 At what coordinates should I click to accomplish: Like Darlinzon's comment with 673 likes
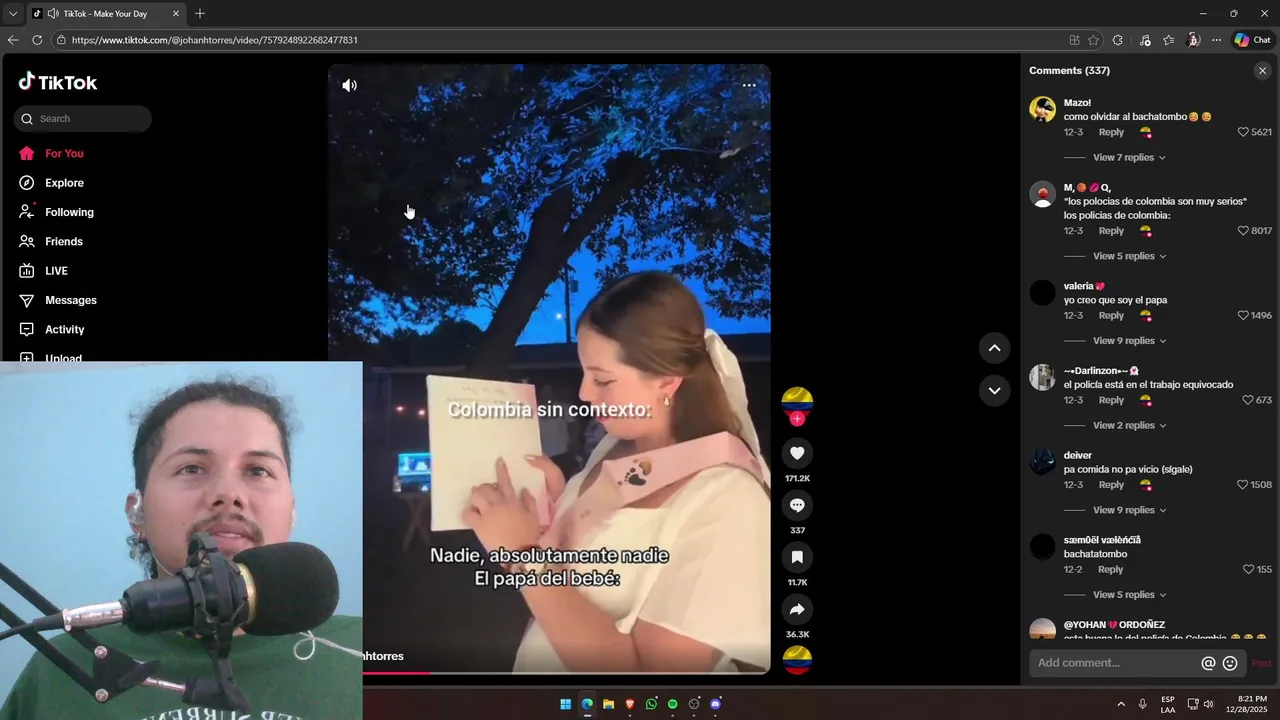[1247, 400]
